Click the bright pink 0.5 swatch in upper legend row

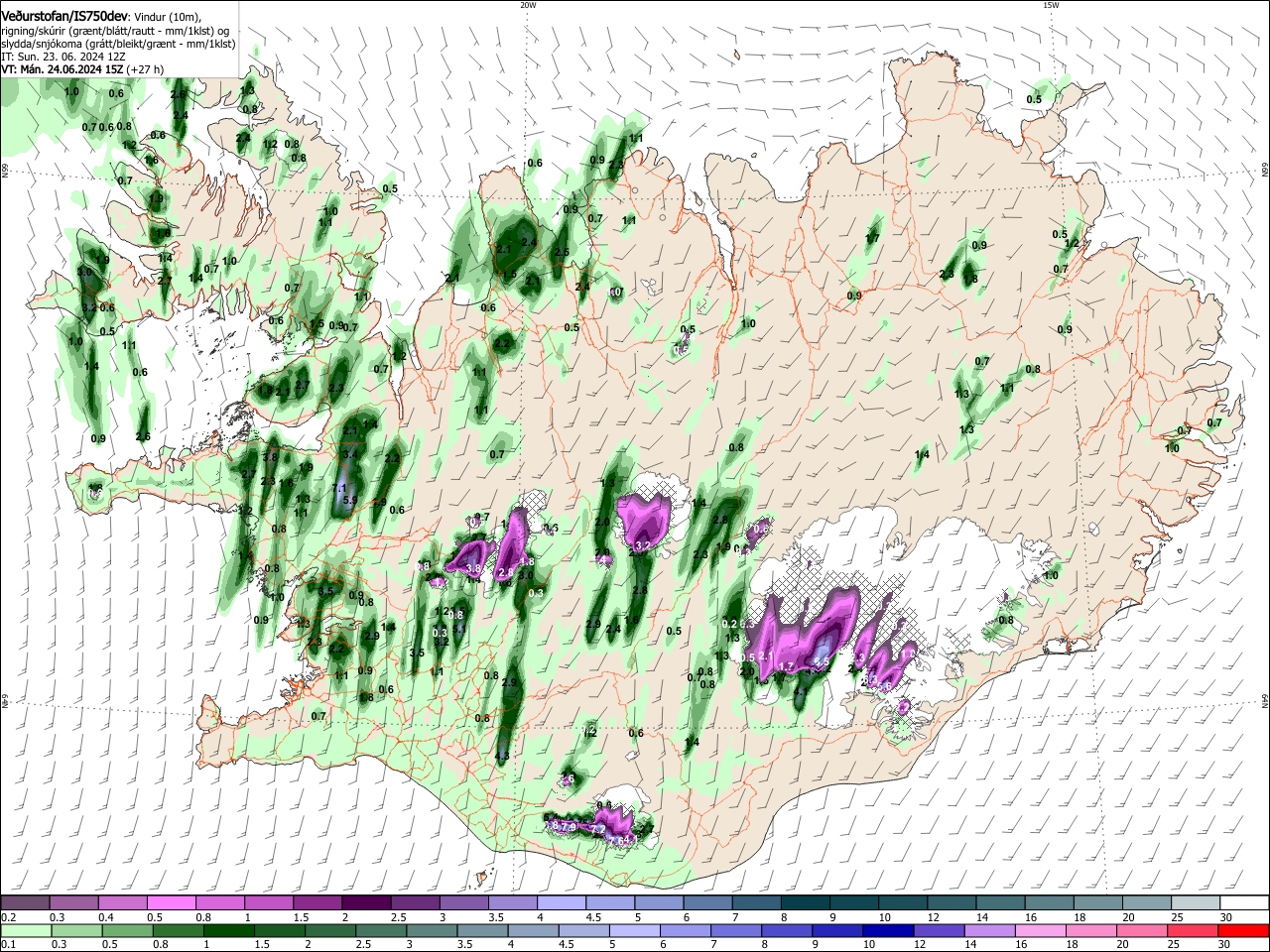(x=171, y=902)
